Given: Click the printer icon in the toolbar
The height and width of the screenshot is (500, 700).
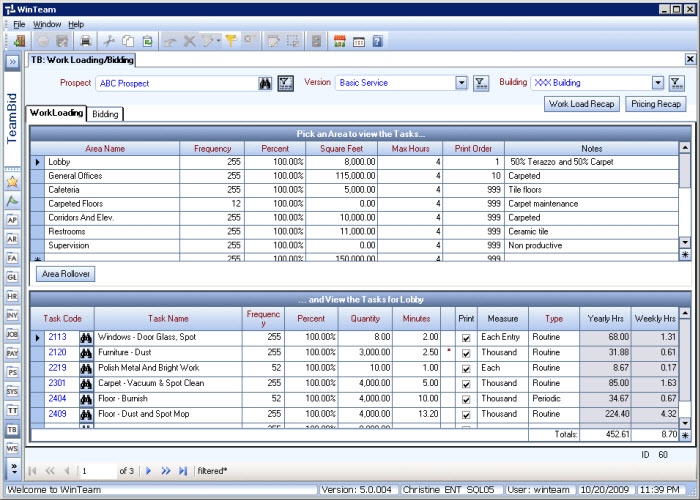Looking at the screenshot, I should click(85, 42).
